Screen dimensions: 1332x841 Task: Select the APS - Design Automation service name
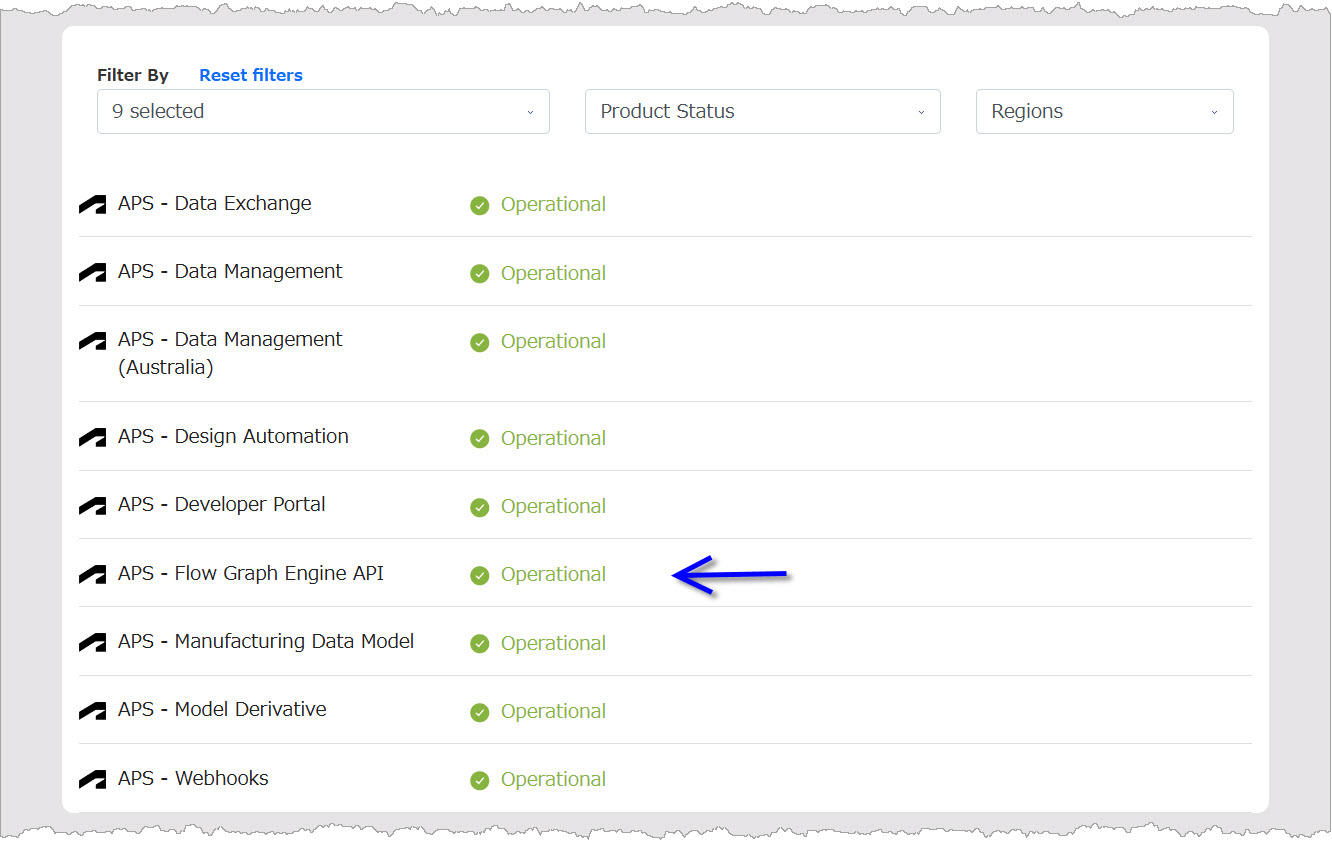pyautogui.click(x=233, y=436)
